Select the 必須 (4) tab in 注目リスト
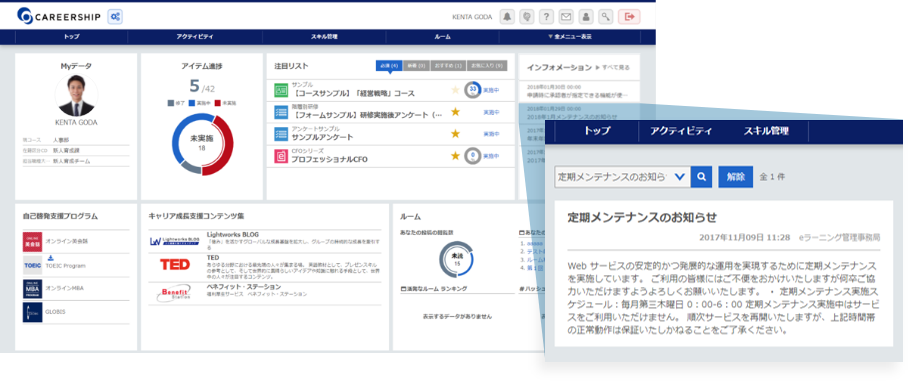Screen dimensions: 915x388 coord(389,66)
